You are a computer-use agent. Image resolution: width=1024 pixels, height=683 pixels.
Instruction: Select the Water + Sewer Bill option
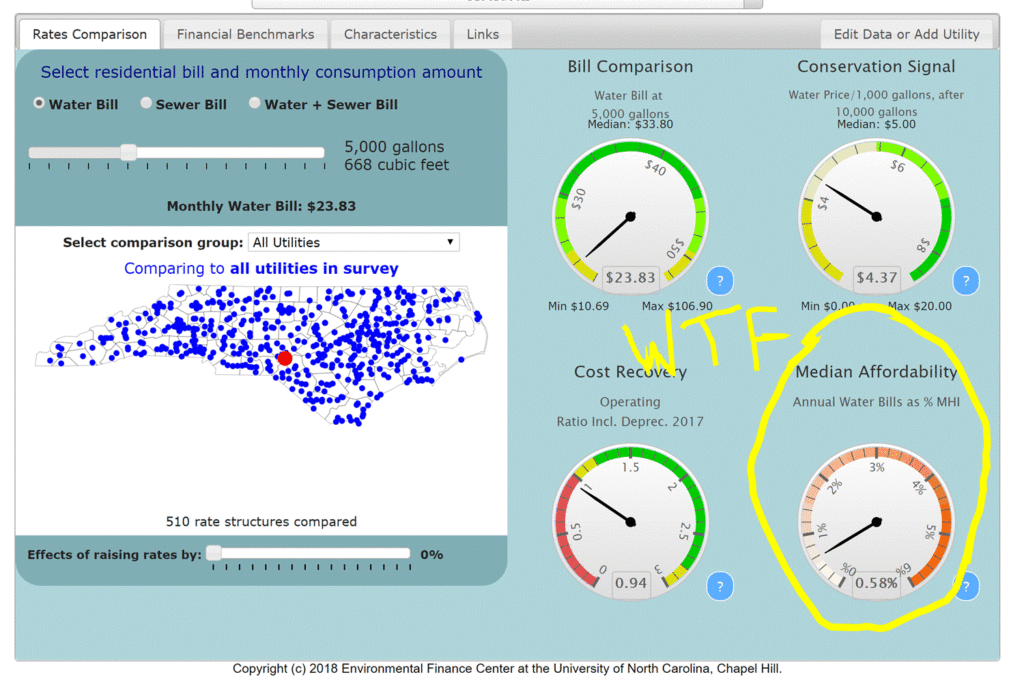pos(255,103)
